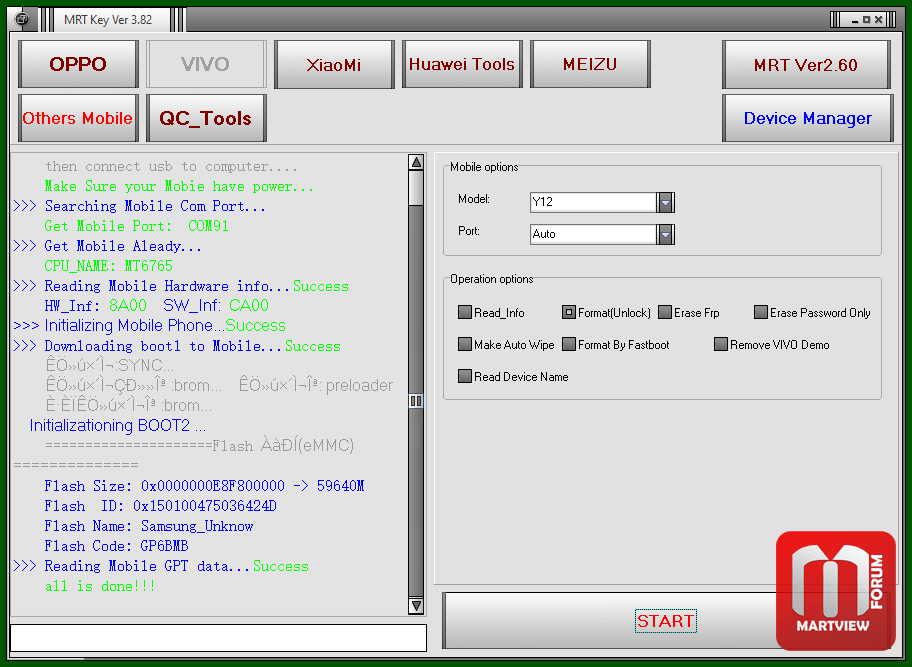Viewport: 912px width, 667px height.
Task: Click 'Flash Size: 0x0000000E8F800000' log line
Action: (x=204, y=486)
